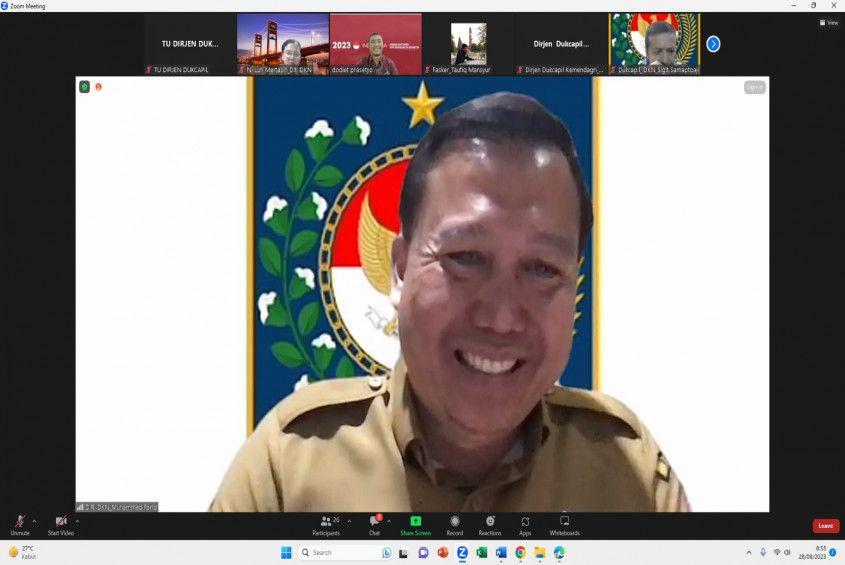Open Microsoft Edge from the taskbar
845x565 pixels.
click(559, 553)
